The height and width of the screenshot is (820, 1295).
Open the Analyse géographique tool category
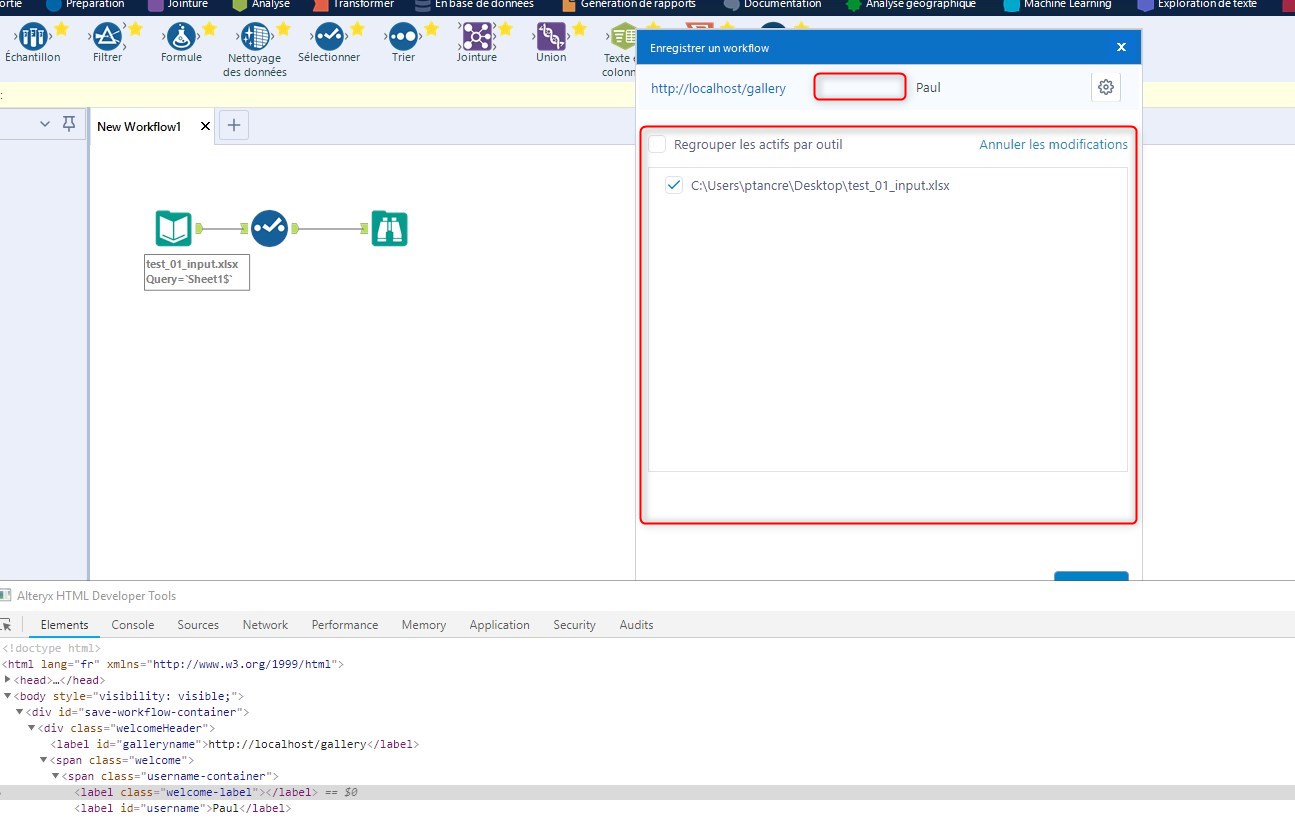click(911, 4)
